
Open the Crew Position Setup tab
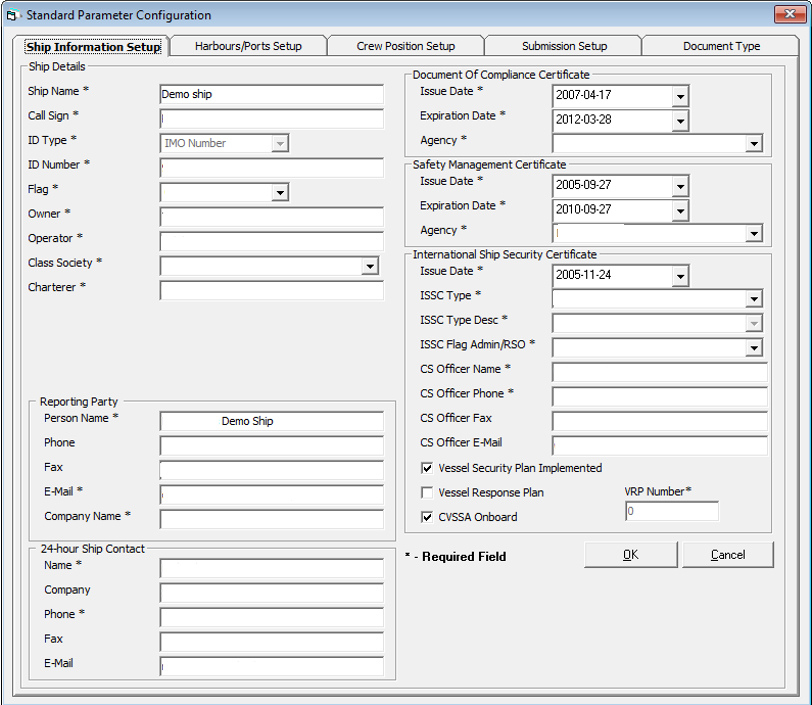pyautogui.click(x=405, y=45)
